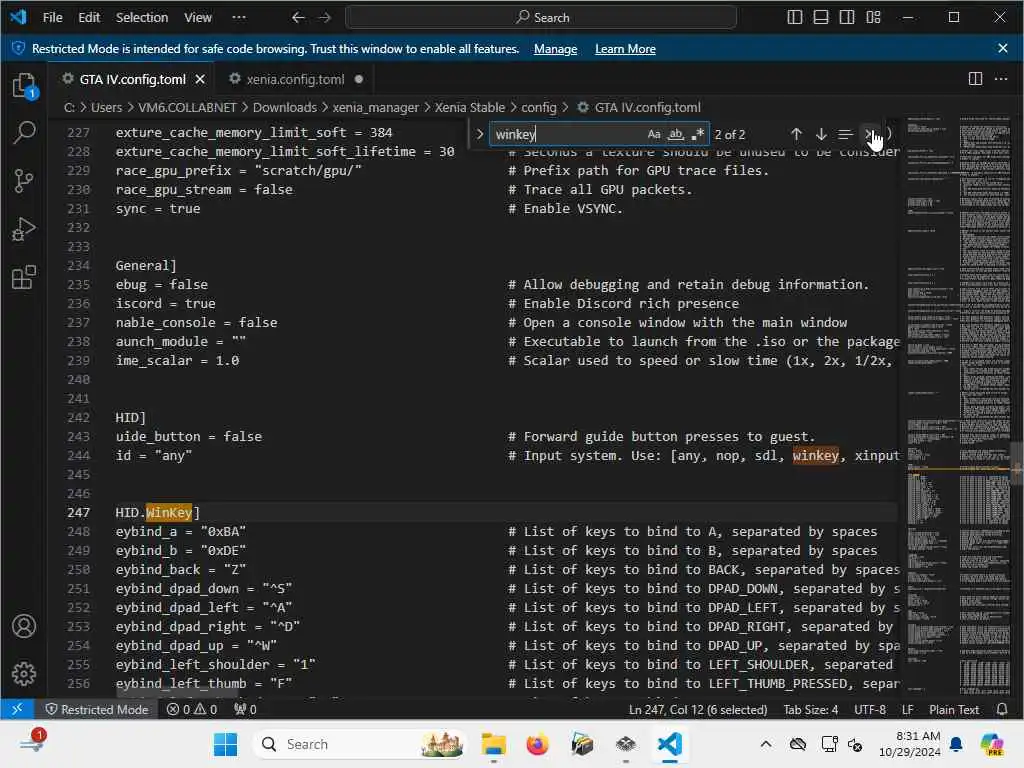Open the Run and Debug view
This screenshot has height=768, width=1024.
click(x=24, y=229)
